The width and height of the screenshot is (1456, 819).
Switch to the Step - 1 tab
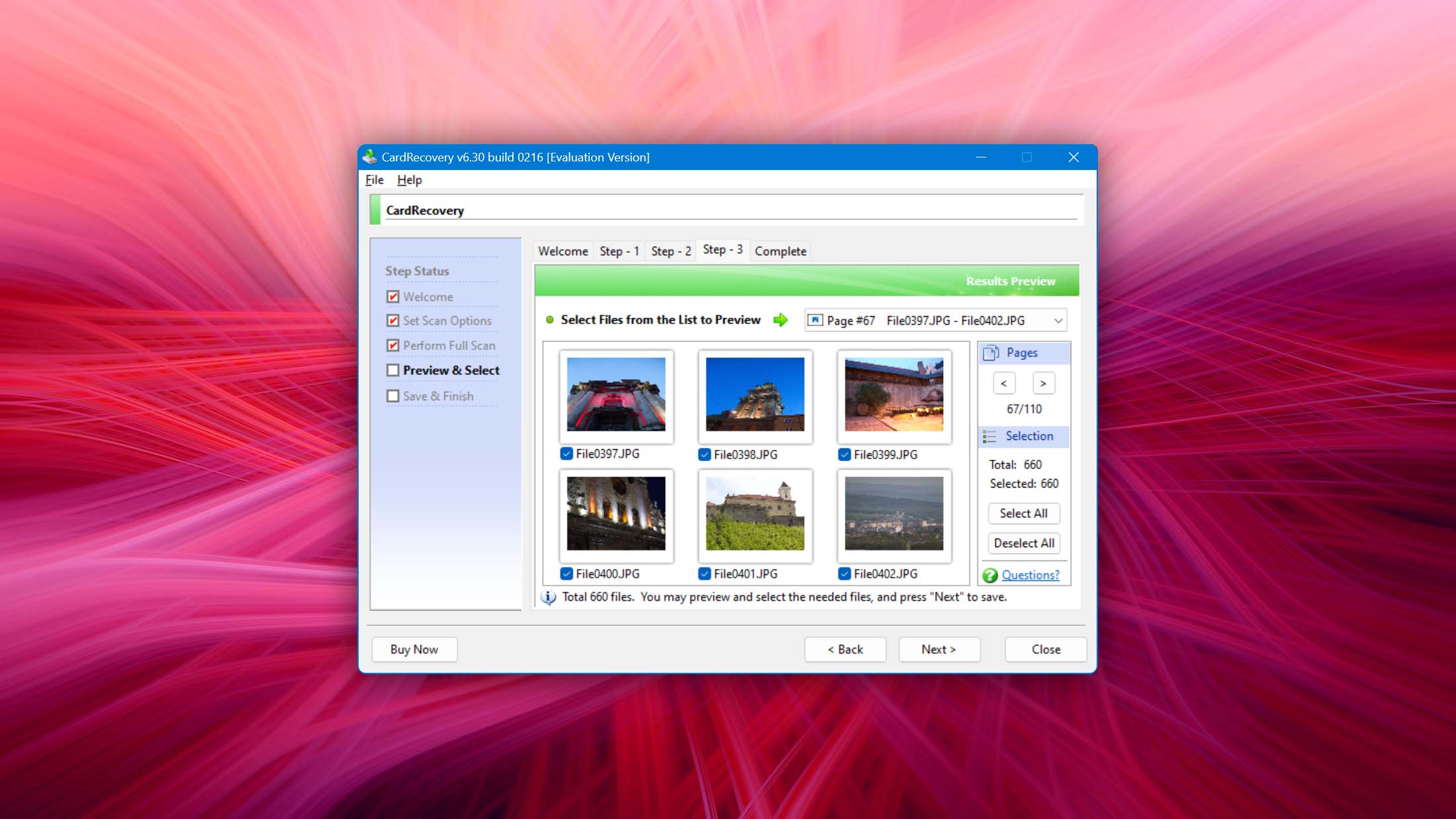tap(619, 251)
